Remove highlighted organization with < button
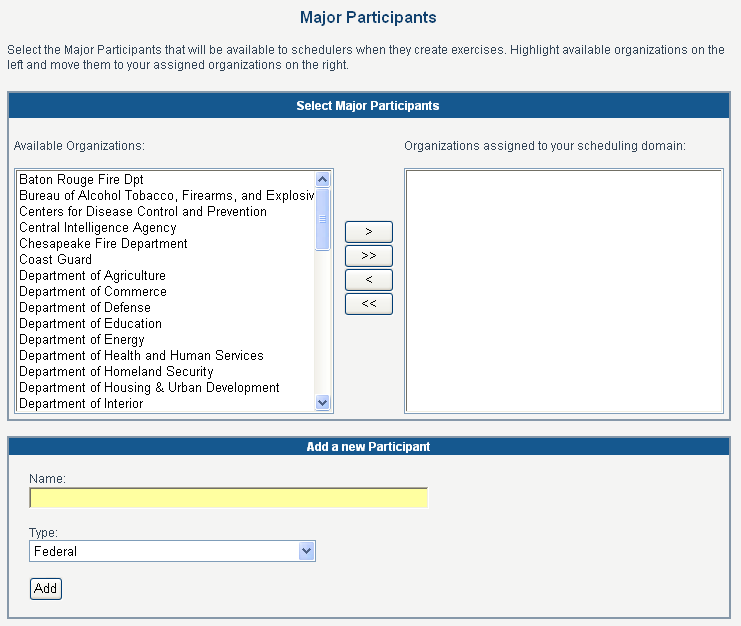 [x=369, y=280]
